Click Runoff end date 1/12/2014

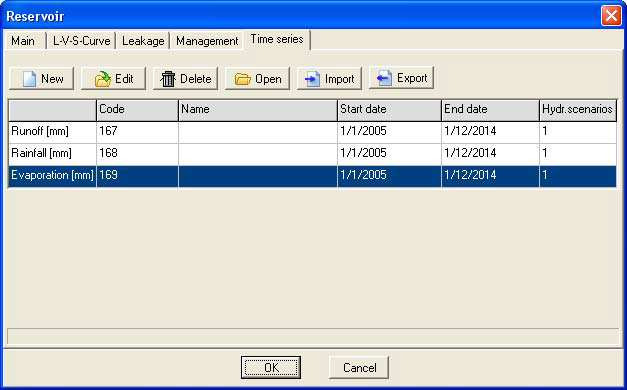point(491,131)
